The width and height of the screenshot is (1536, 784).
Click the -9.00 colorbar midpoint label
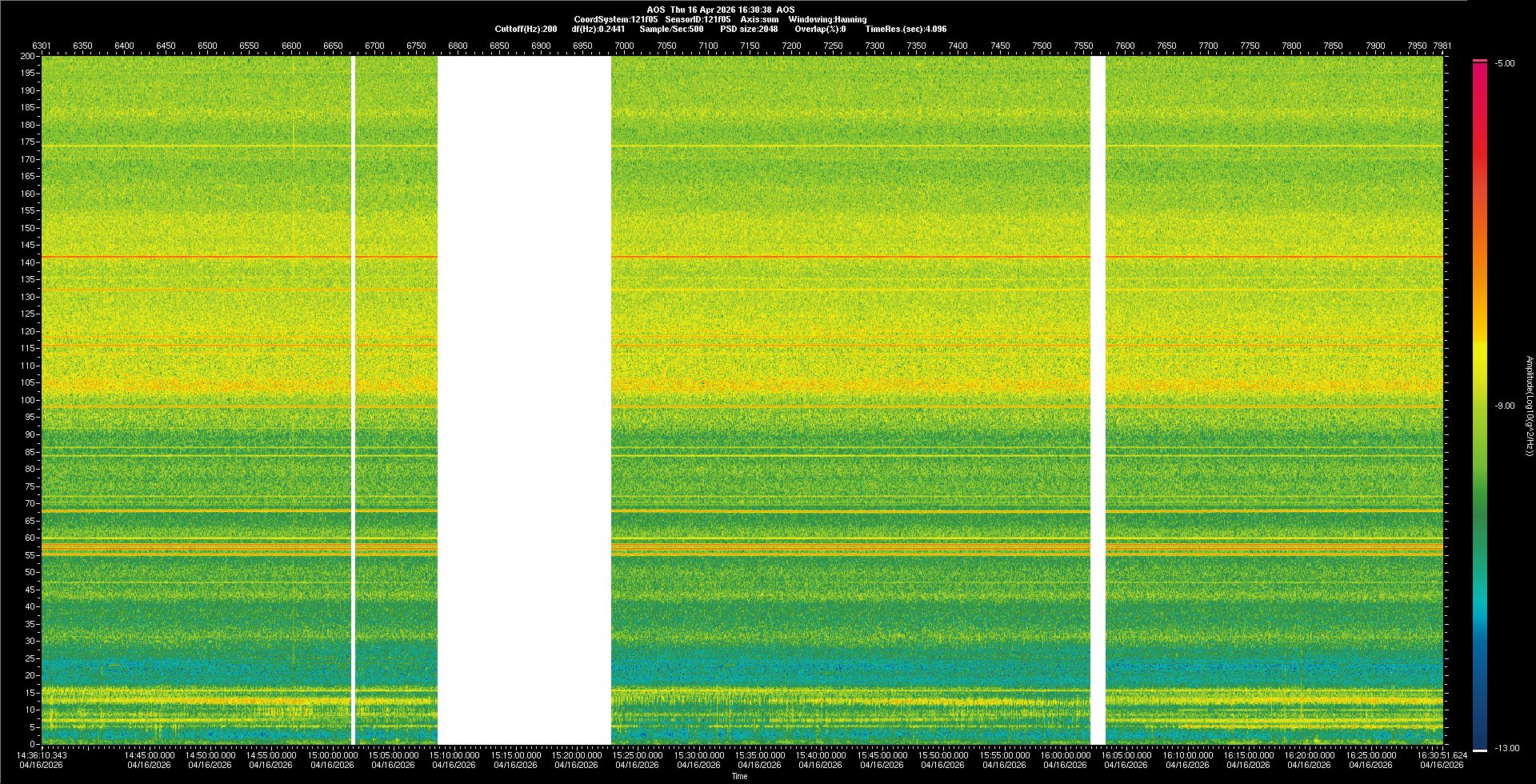[1505, 406]
